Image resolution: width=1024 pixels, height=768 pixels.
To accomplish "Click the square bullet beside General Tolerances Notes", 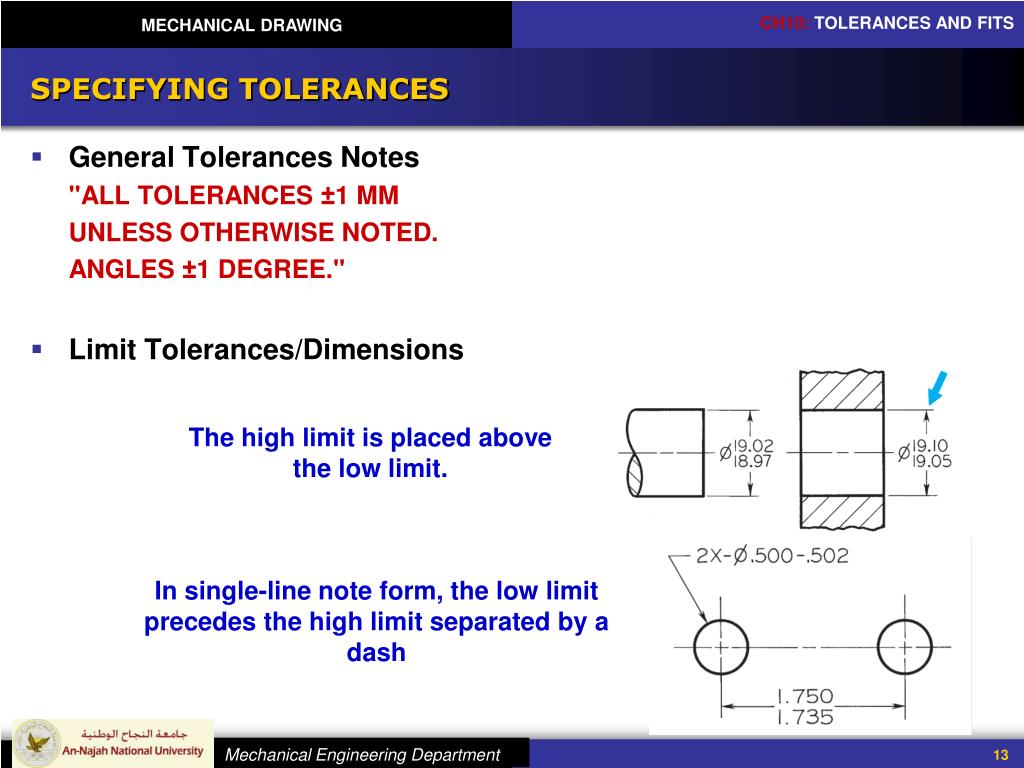I will [37, 155].
